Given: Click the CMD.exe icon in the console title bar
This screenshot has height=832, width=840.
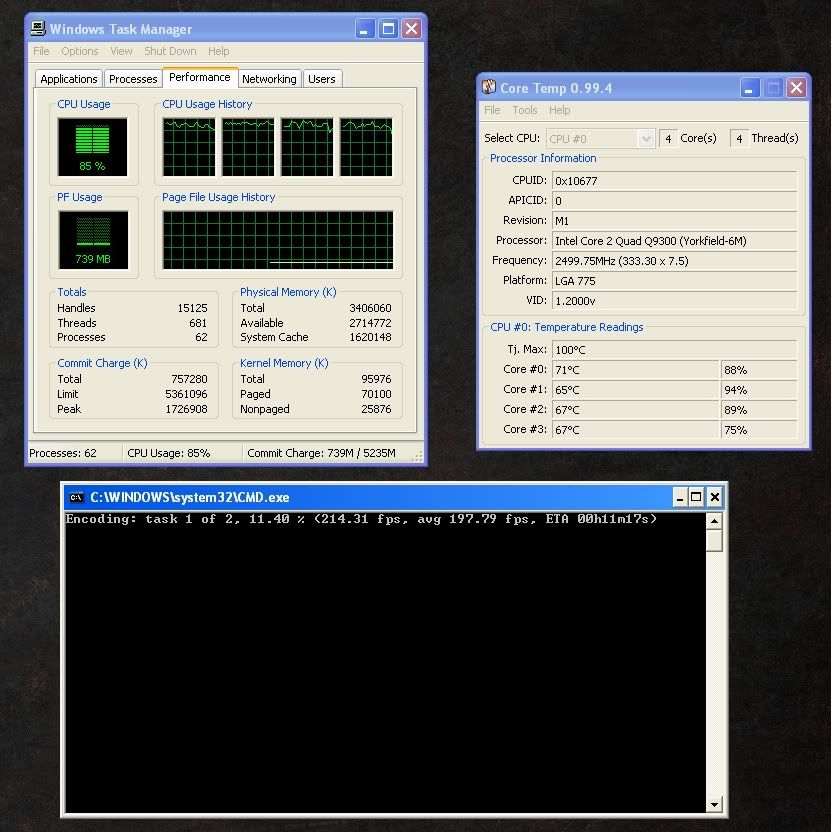Looking at the screenshot, I should [76, 497].
